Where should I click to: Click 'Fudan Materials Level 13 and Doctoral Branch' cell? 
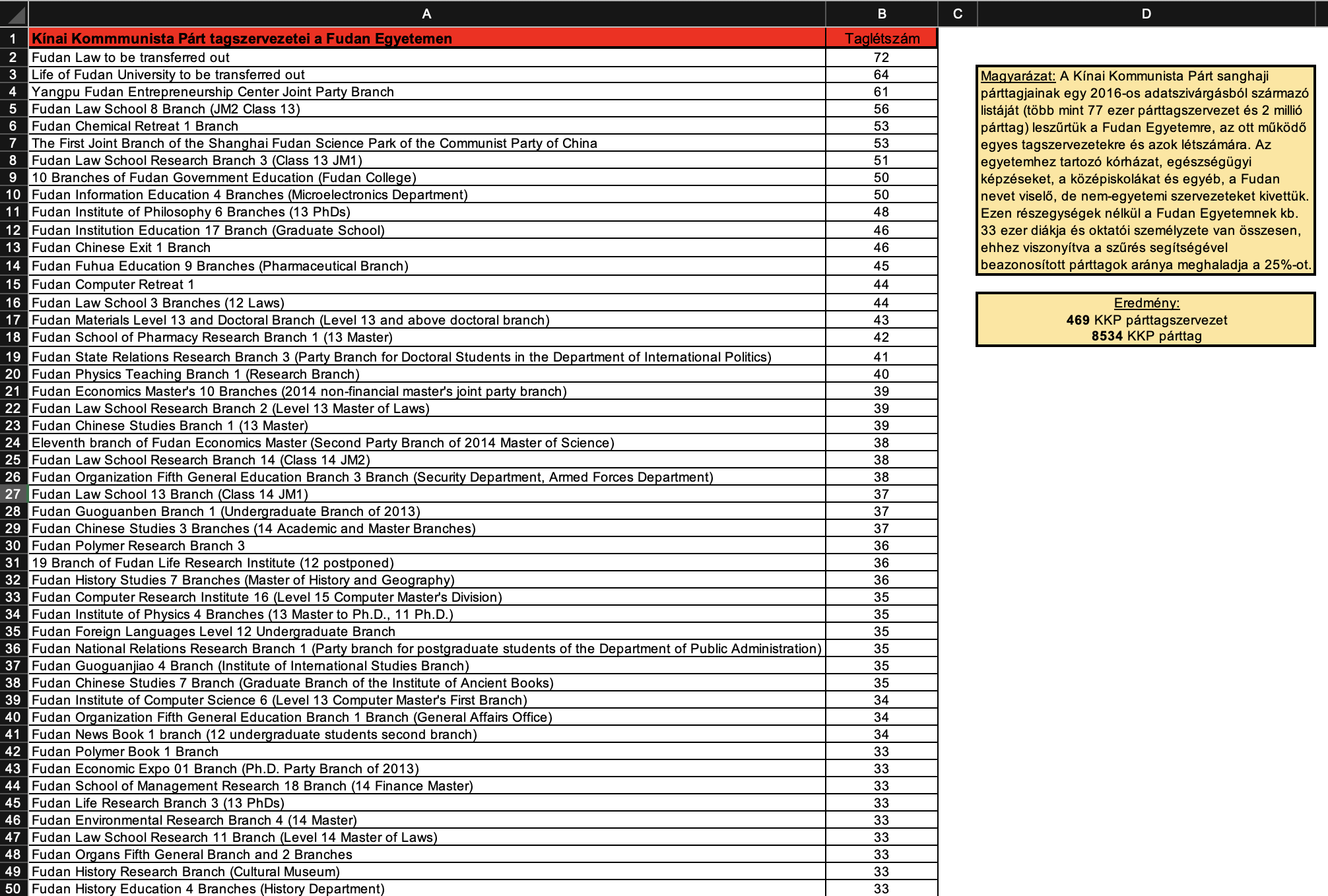point(427,320)
